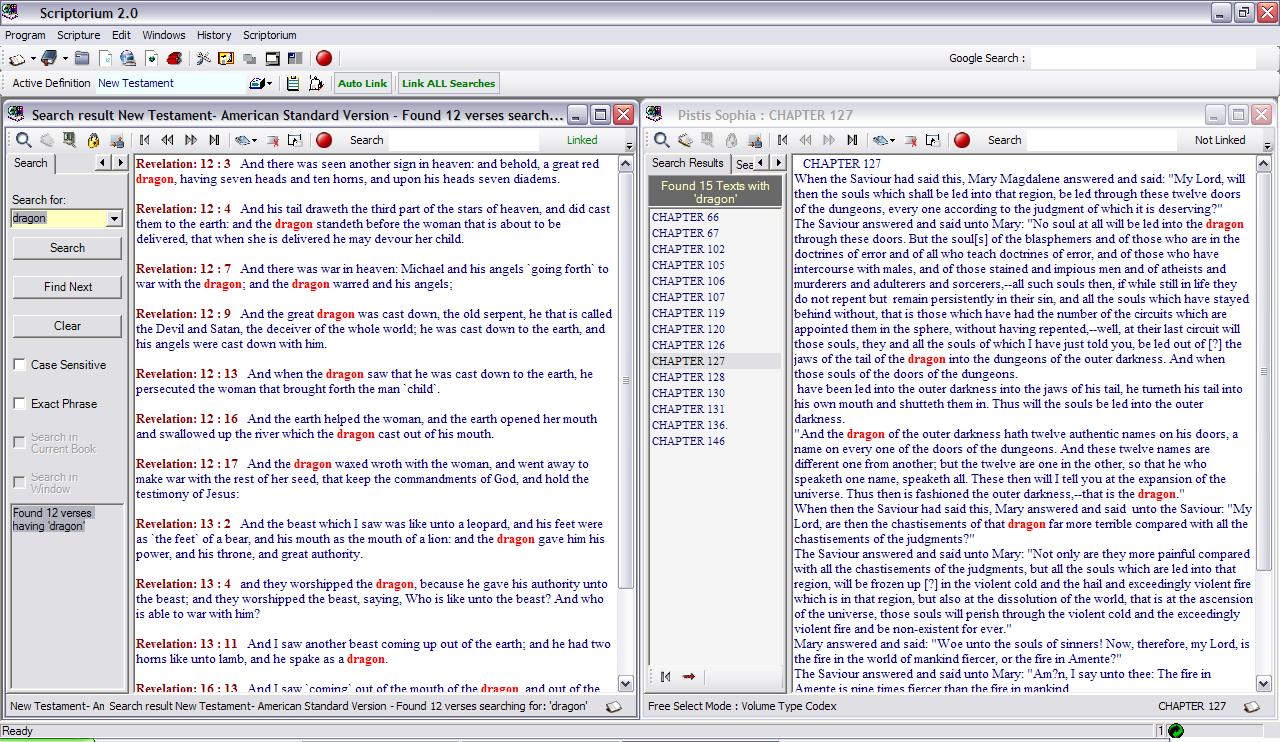
Task: Expand dropdown arrow next to open book icon
Action: pos(32,59)
